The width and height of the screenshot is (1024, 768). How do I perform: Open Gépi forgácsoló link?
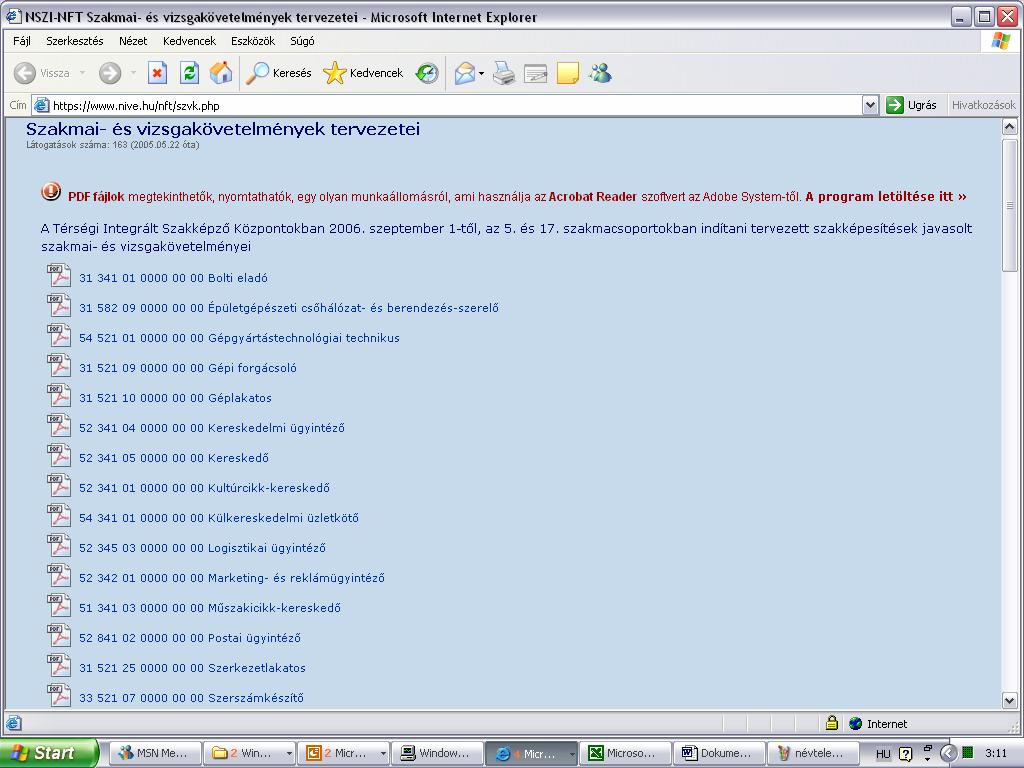coord(187,368)
